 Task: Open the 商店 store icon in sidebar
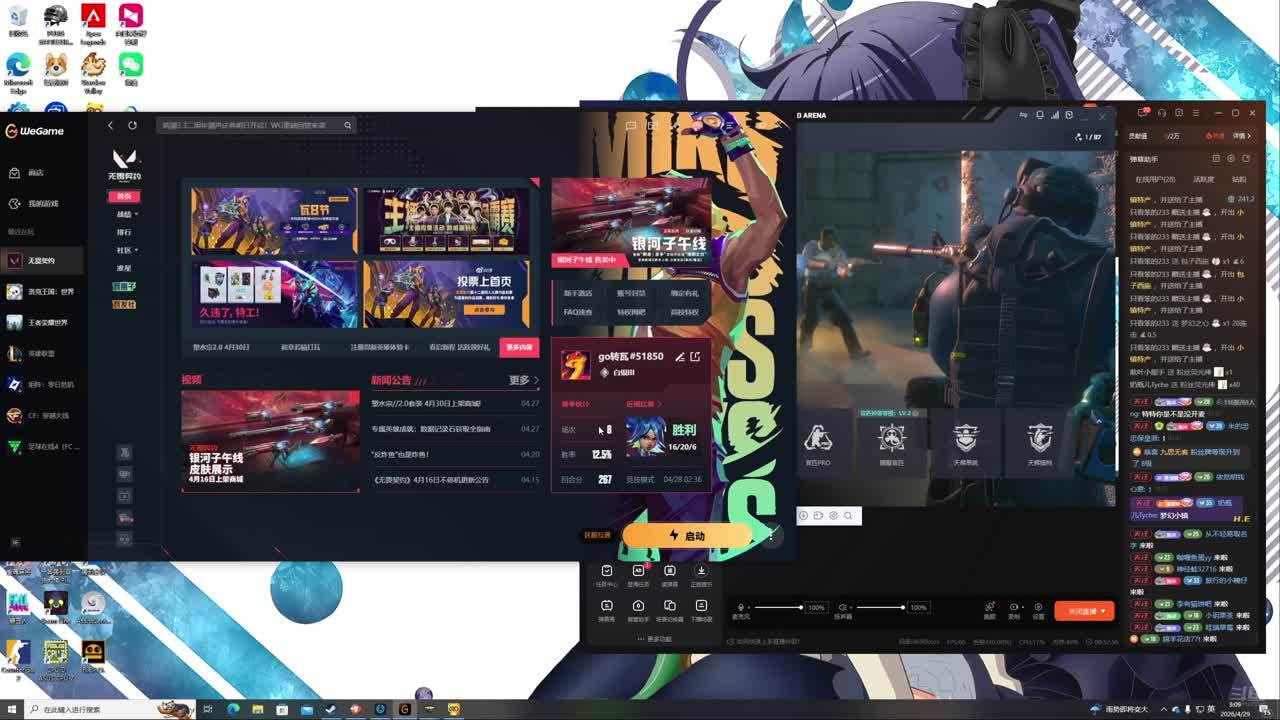15,172
